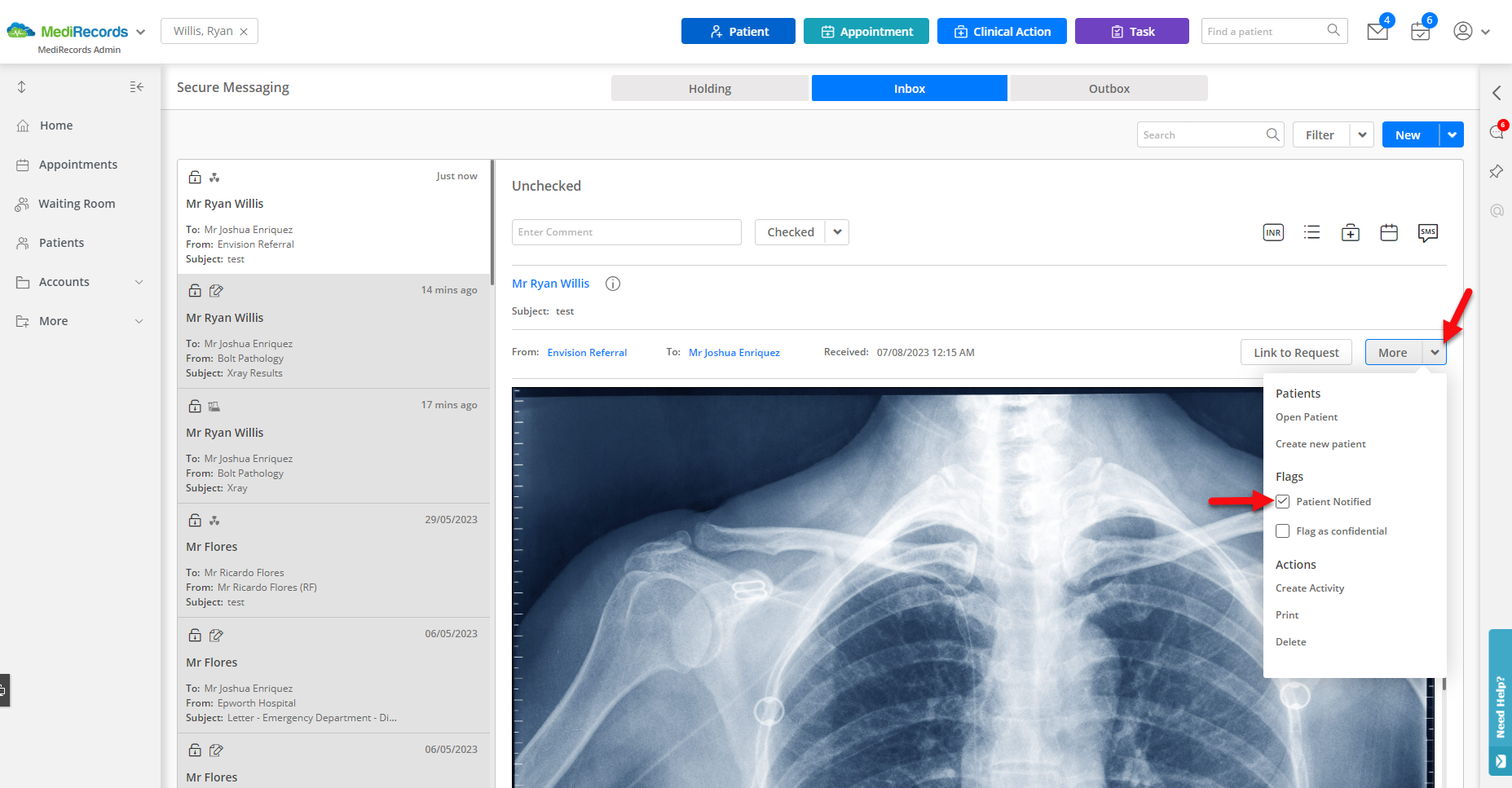Open the New button dropdown arrow
The image size is (1512, 788).
(1452, 134)
